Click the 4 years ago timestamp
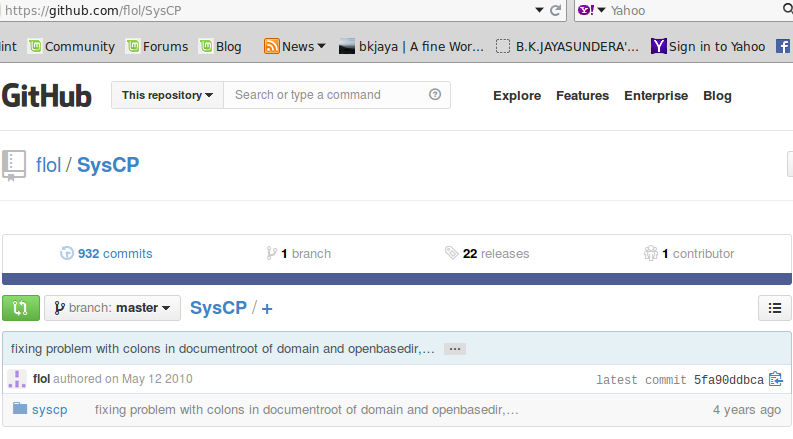Screen dimensions: 793x439 [747, 410]
